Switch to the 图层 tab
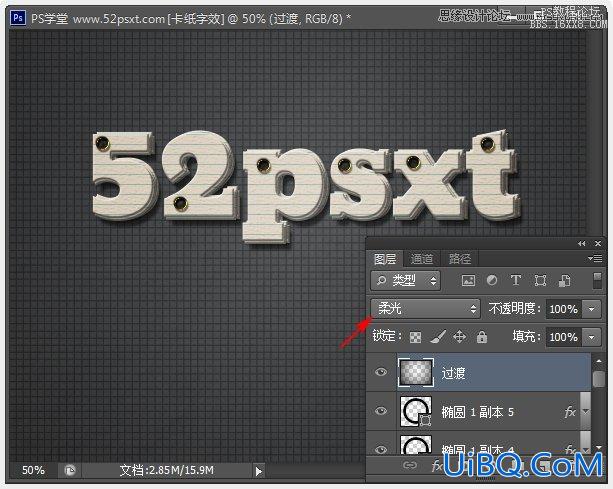The width and height of the screenshot is (613, 489). (x=385, y=259)
